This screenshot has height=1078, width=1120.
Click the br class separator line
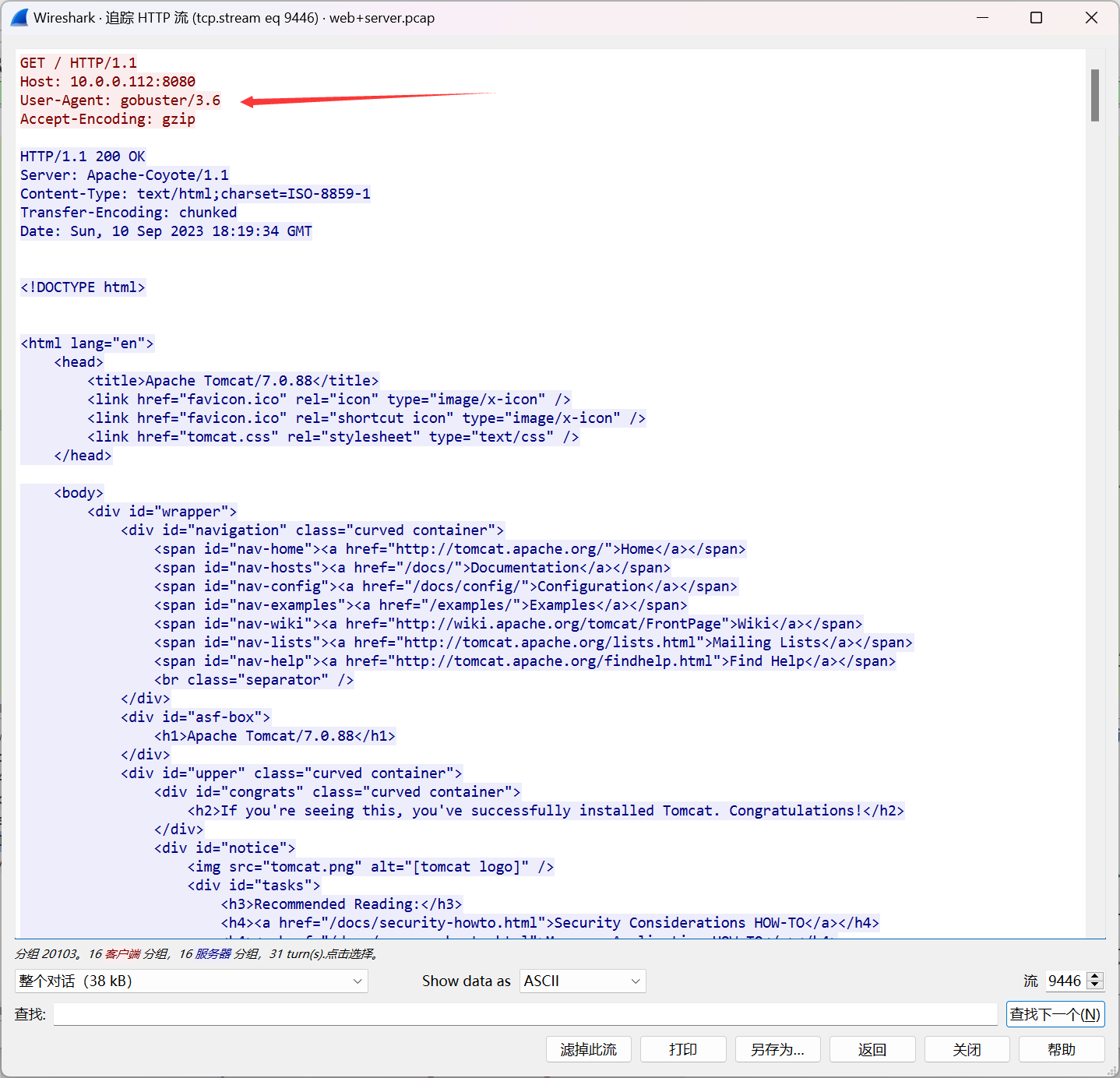tap(254, 679)
